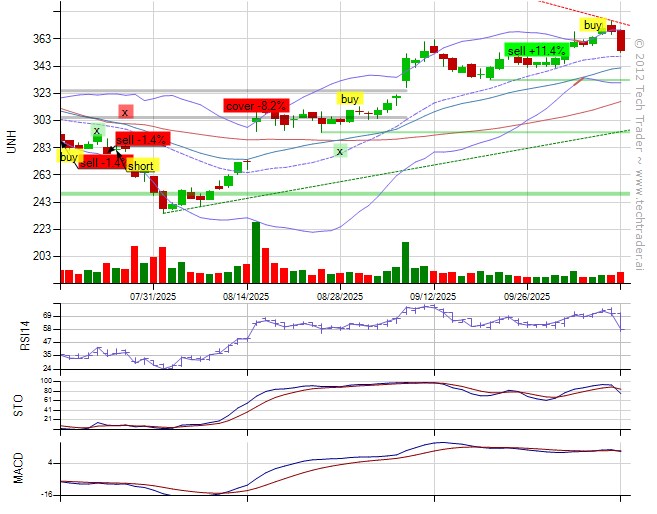Click the green 'x' marker above 'sell -1.4%'

tap(97, 131)
